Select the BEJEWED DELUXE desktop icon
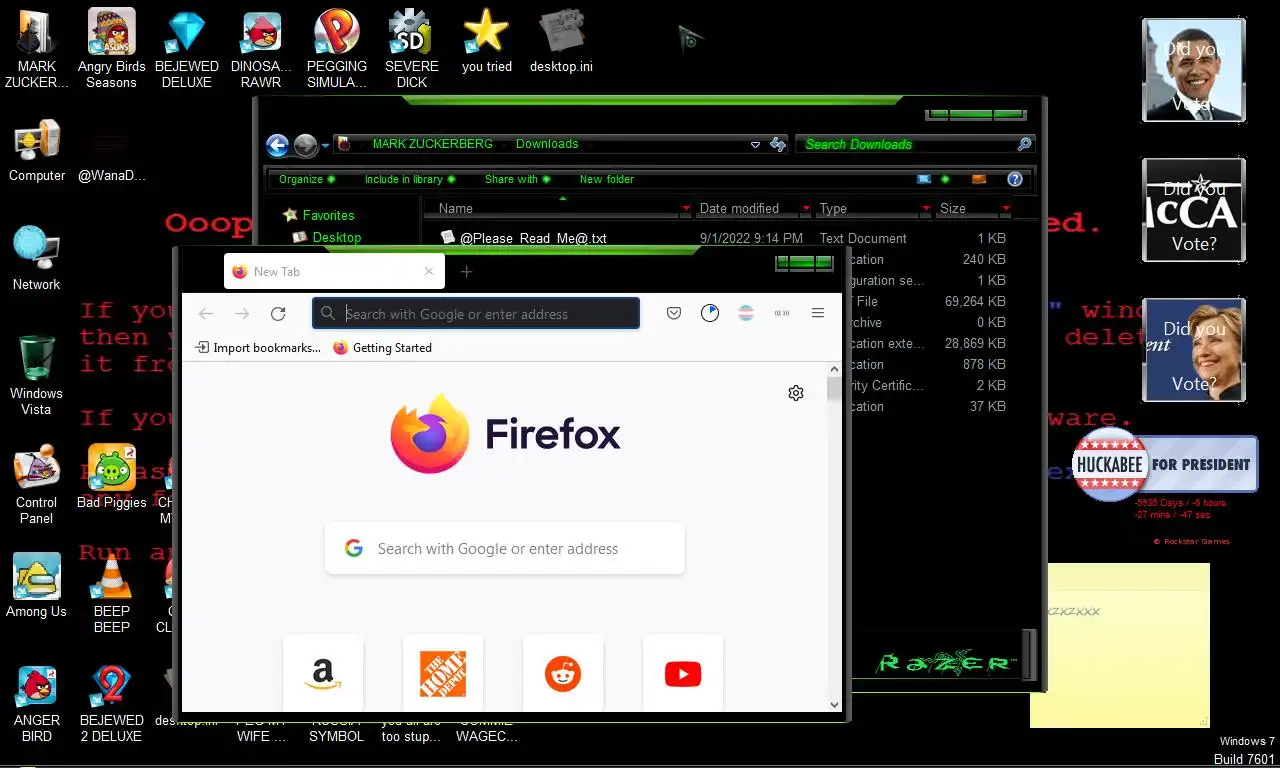Image resolution: width=1280 pixels, height=768 pixels. pos(186,48)
